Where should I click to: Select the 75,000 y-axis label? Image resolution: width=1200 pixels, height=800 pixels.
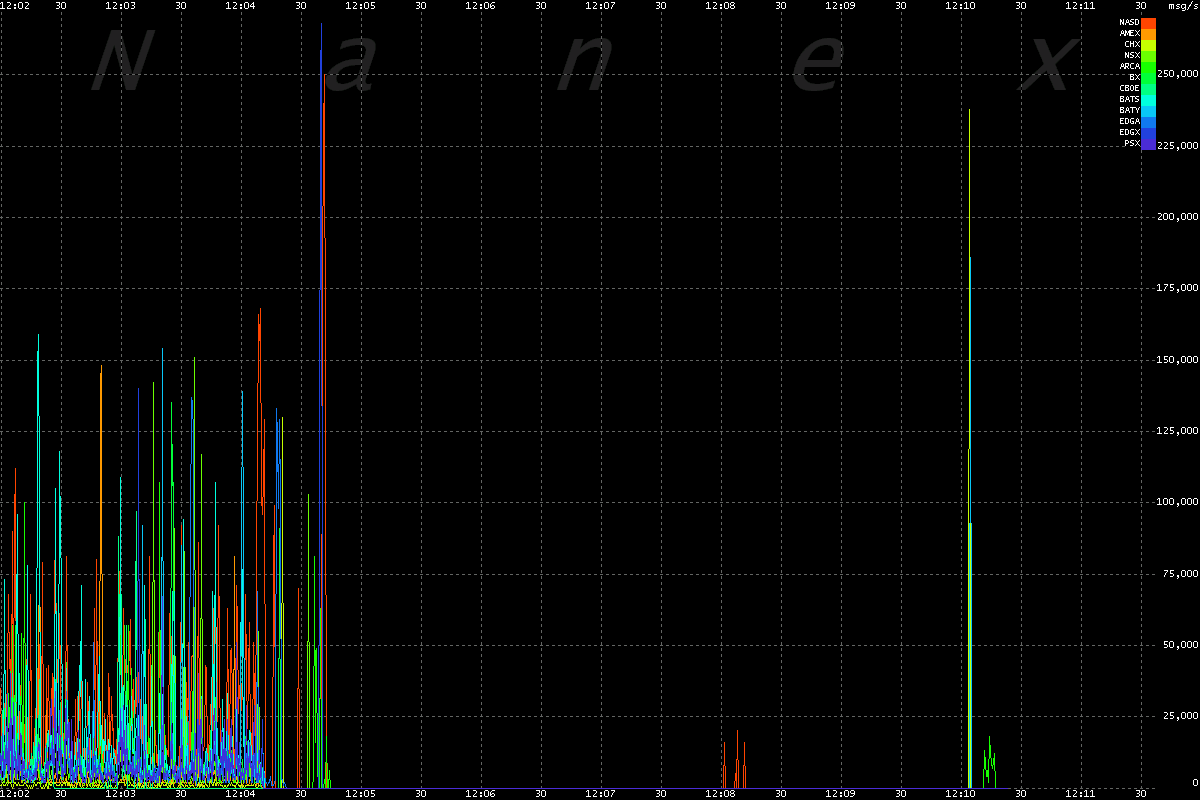[x=1180, y=574]
